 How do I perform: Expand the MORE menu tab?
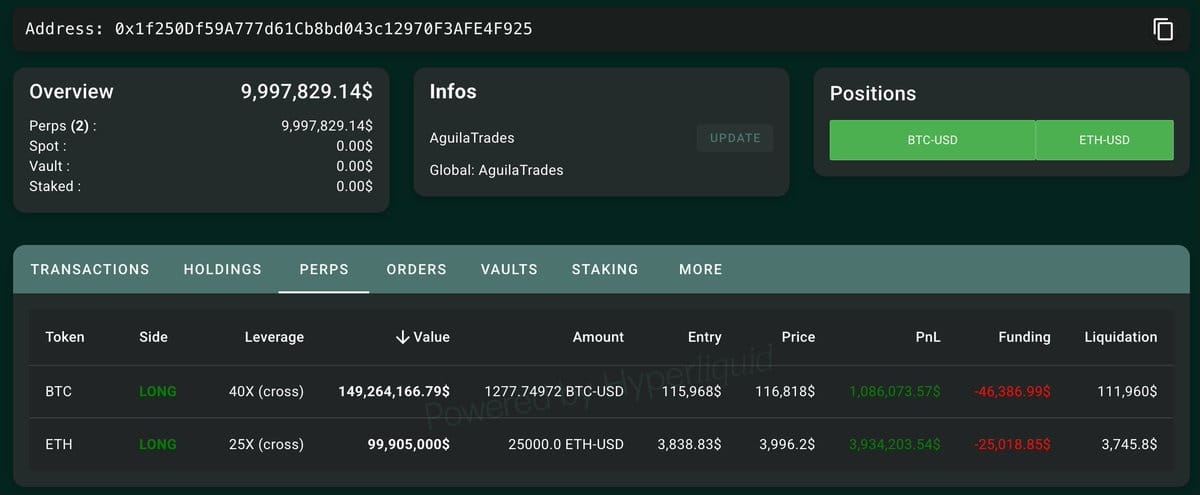tap(700, 269)
